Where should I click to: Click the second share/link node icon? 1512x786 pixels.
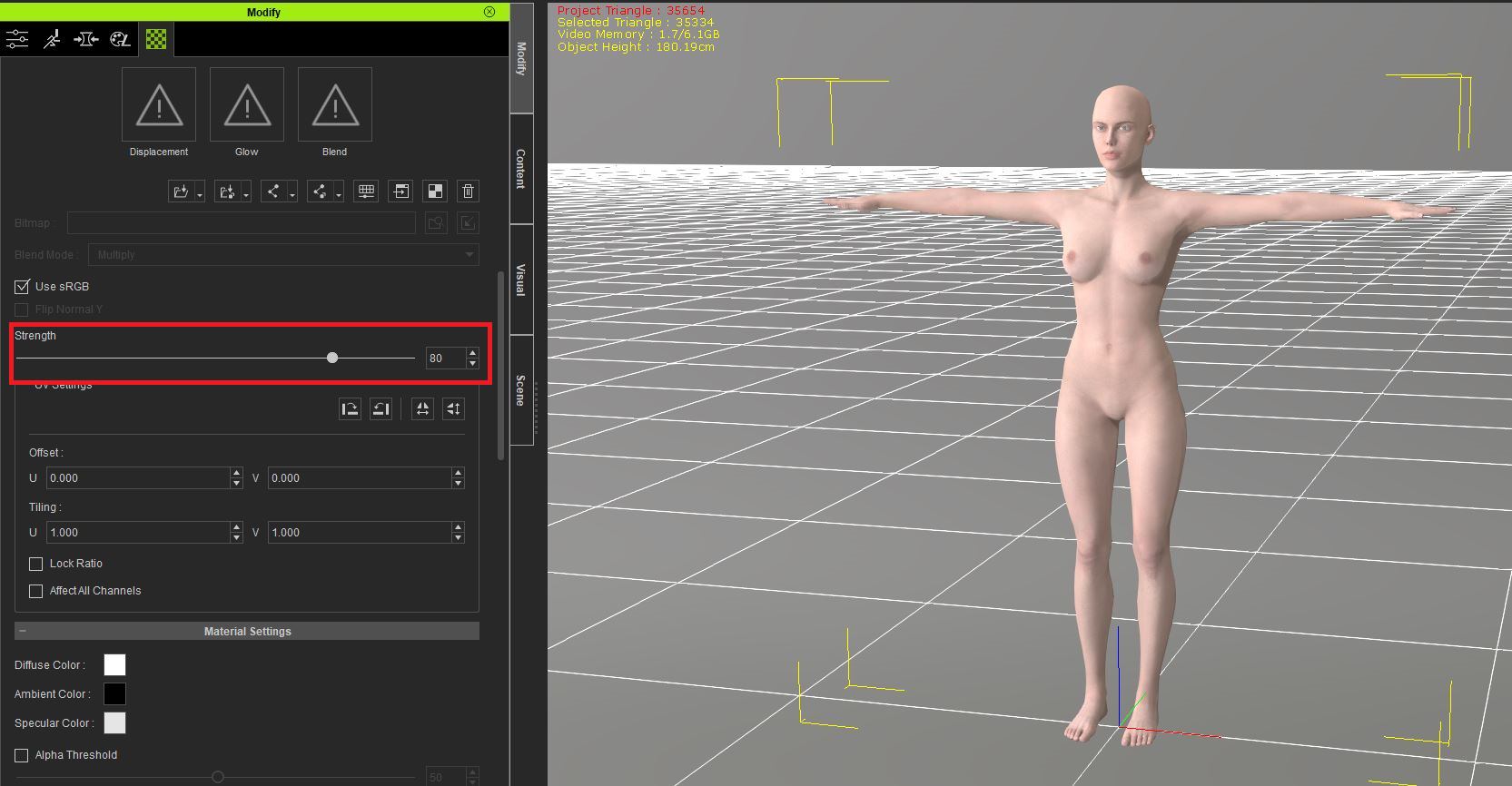[x=319, y=191]
